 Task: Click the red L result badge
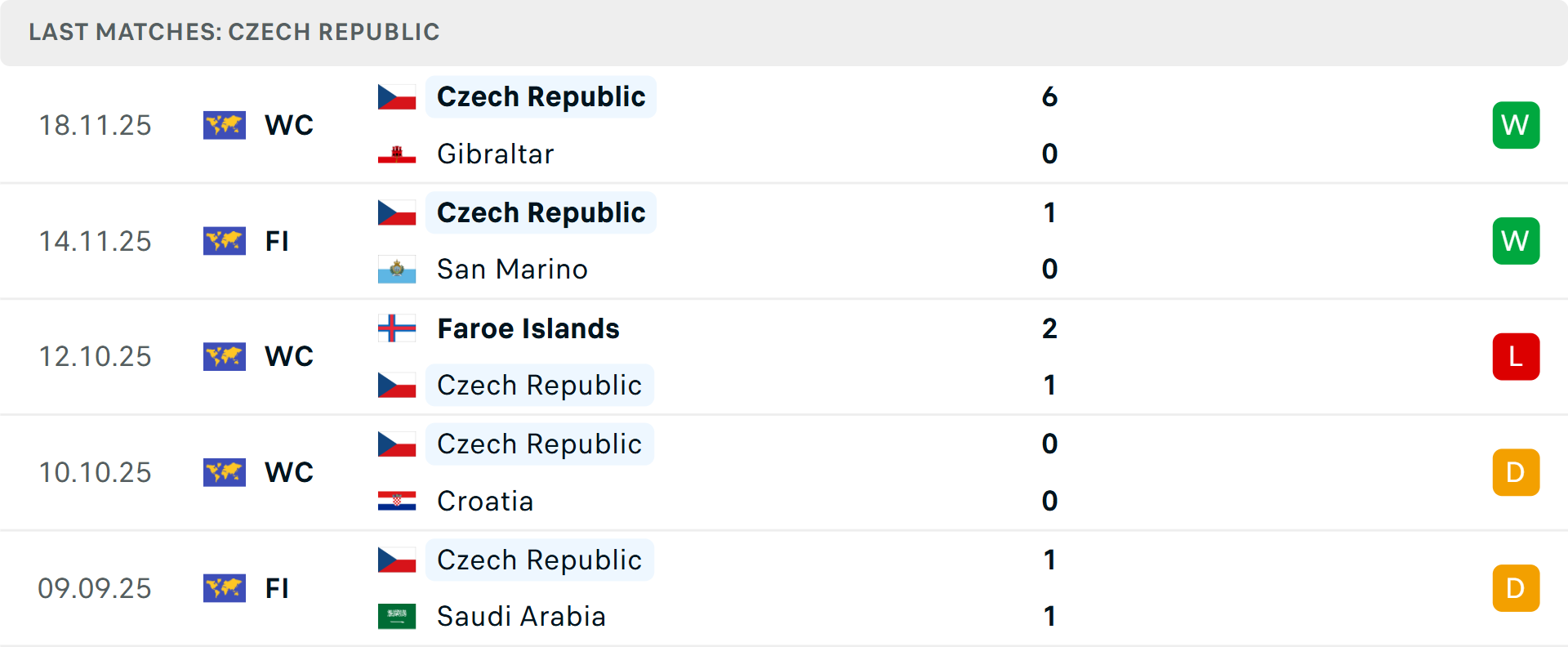(x=1516, y=357)
